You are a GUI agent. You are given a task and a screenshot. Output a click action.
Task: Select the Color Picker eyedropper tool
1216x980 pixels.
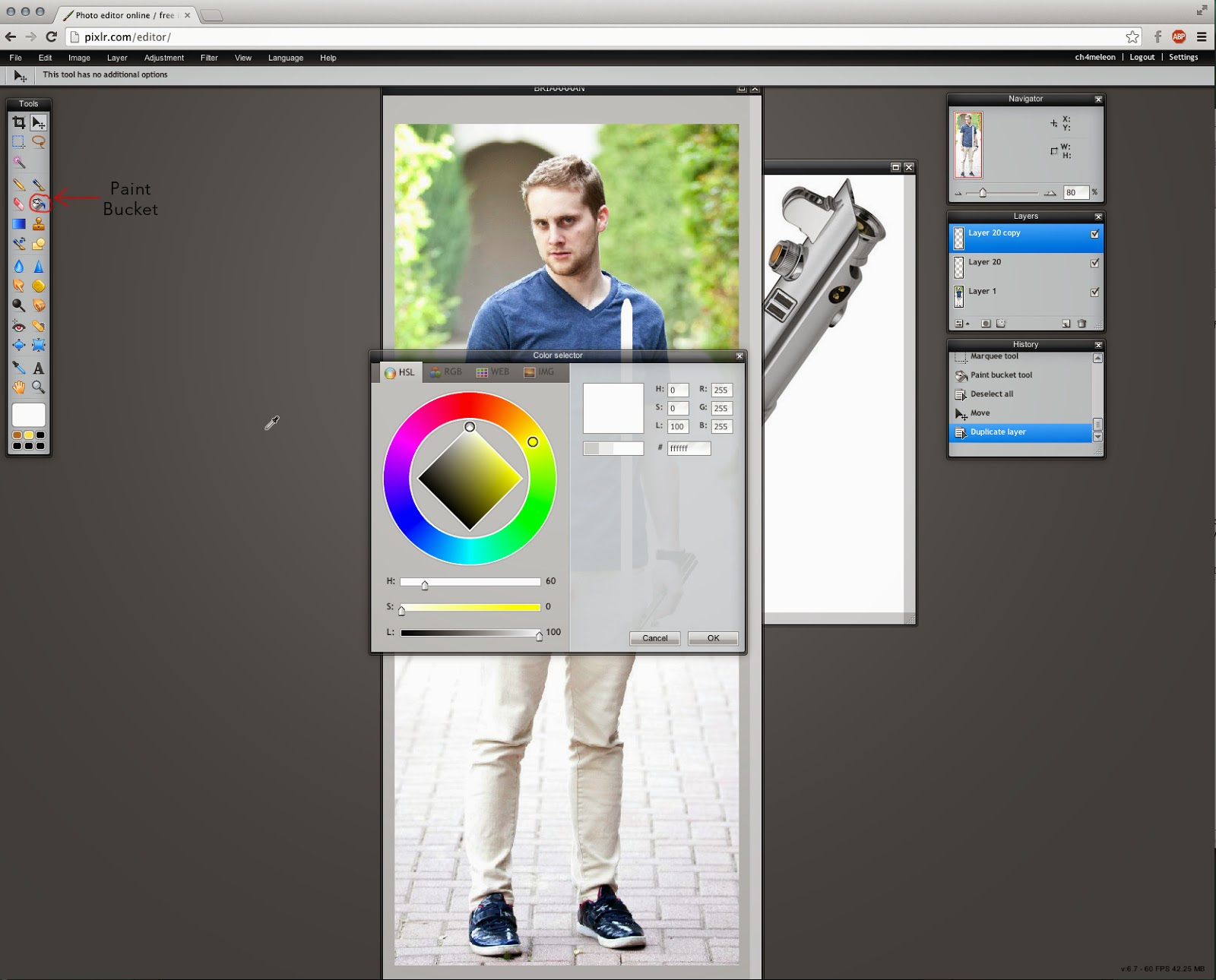point(19,368)
